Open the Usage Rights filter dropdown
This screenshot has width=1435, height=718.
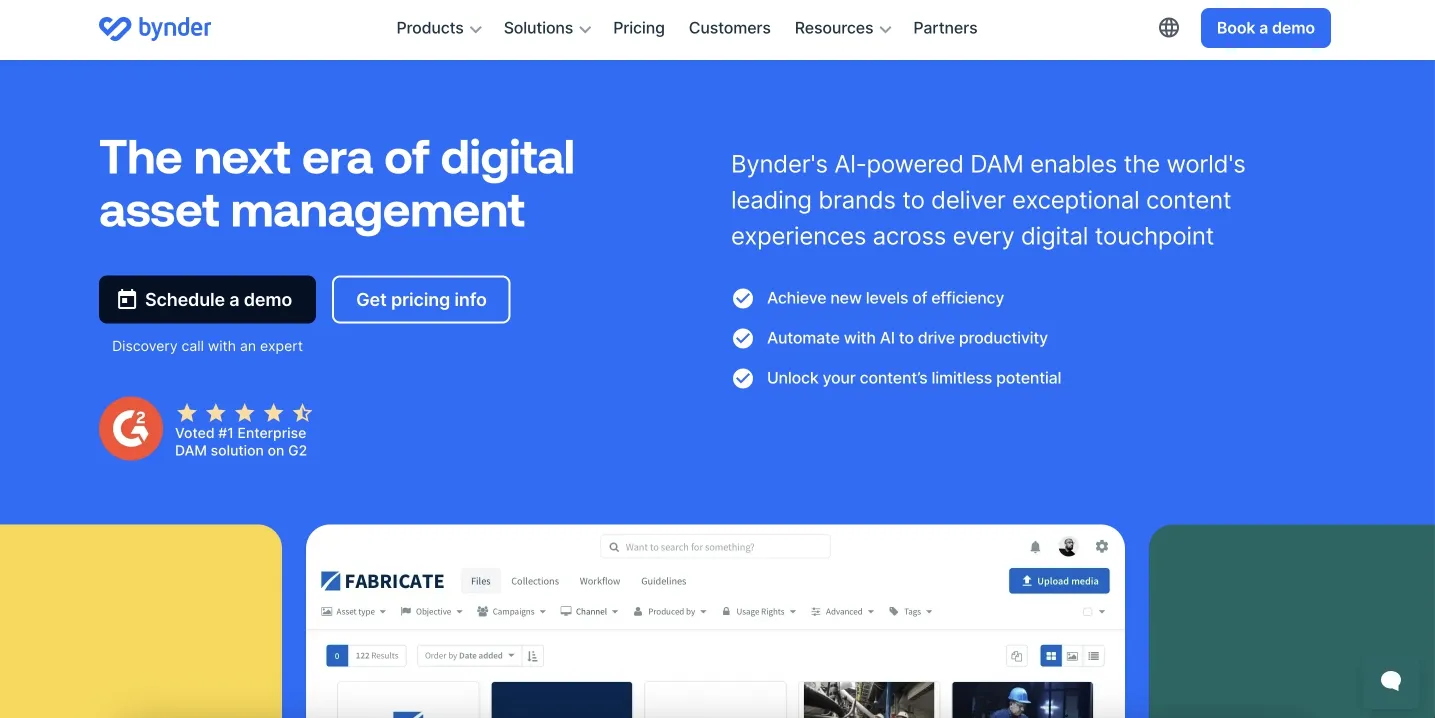(760, 611)
